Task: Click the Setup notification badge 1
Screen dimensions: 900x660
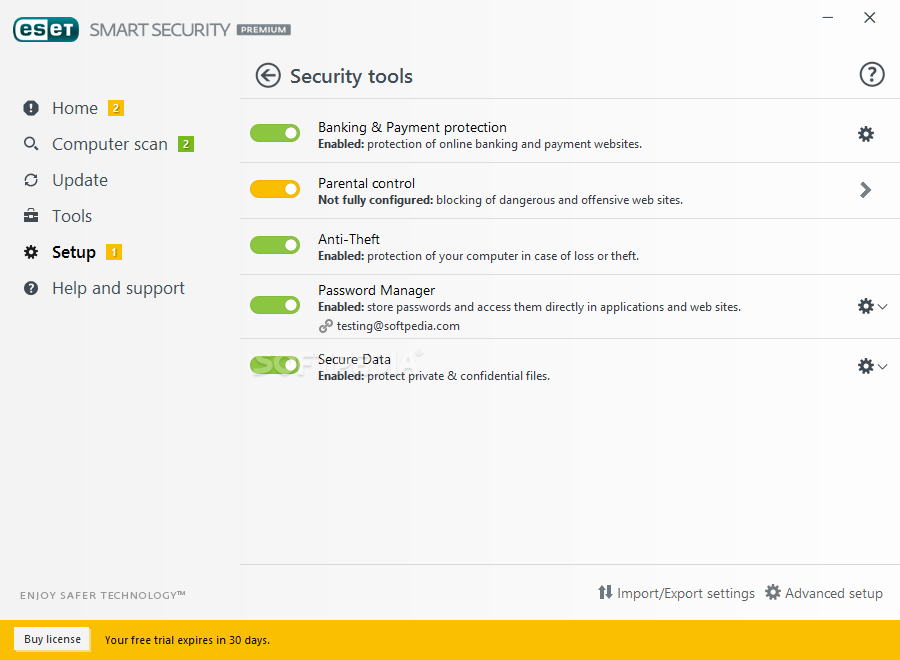Action: pyautogui.click(x=114, y=252)
